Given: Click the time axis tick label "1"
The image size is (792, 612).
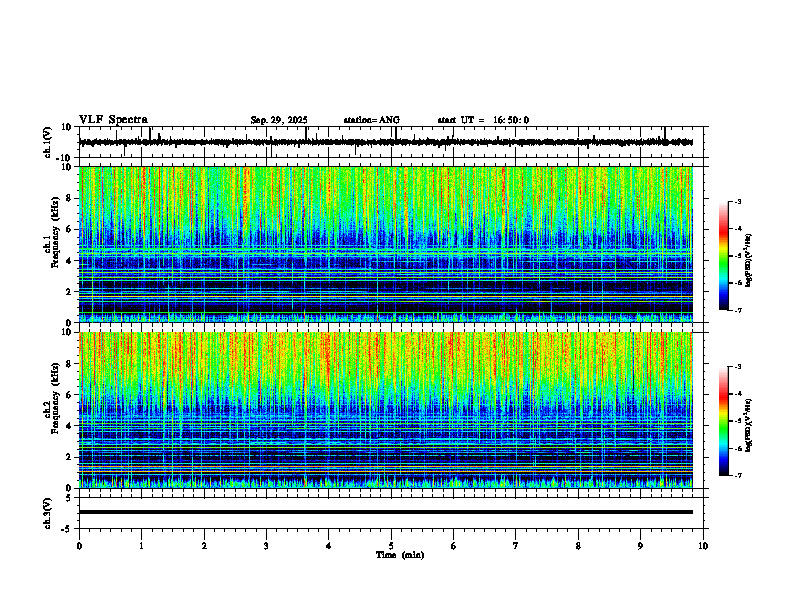Looking at the screenshot, I should pos(141,546).
